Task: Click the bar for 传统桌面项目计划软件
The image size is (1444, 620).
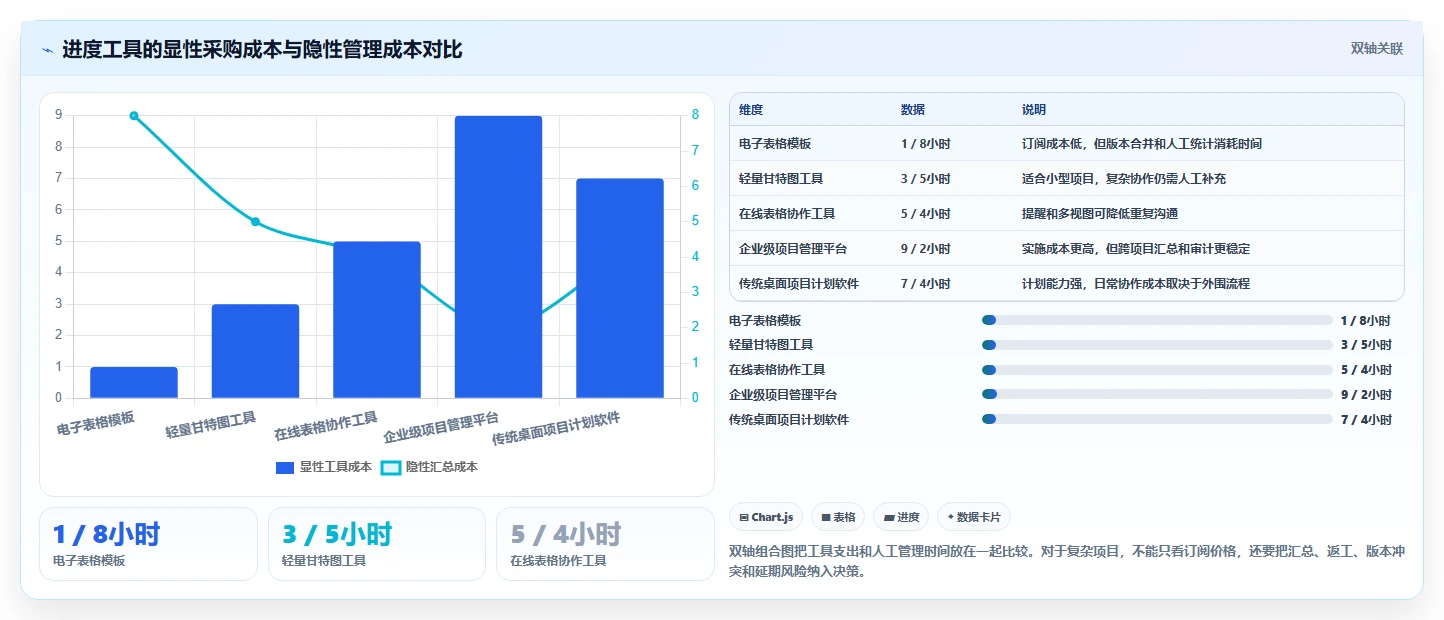Action: pyautogui.click(x=620, y=288)
